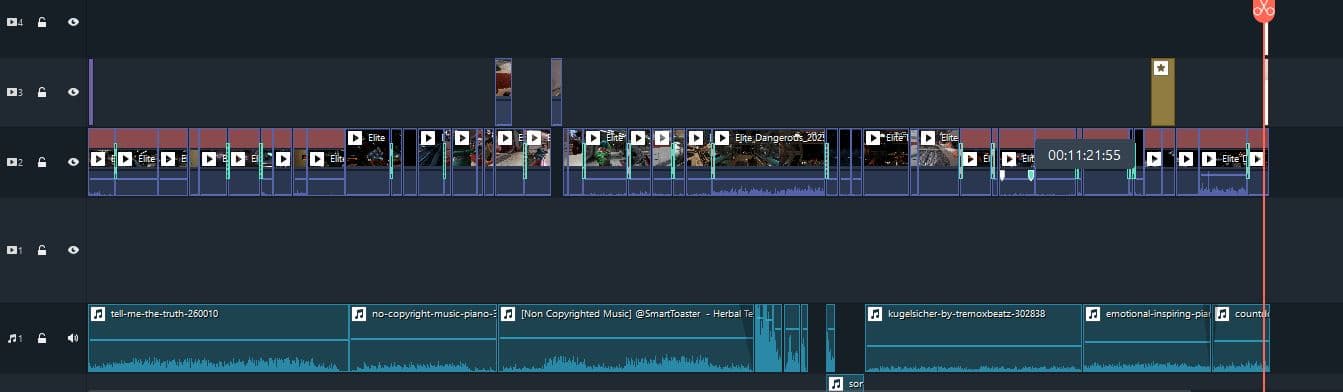Lock video track 3
Image resolution: width=1343 pixels, height=392 pixels.
point(42,92)
